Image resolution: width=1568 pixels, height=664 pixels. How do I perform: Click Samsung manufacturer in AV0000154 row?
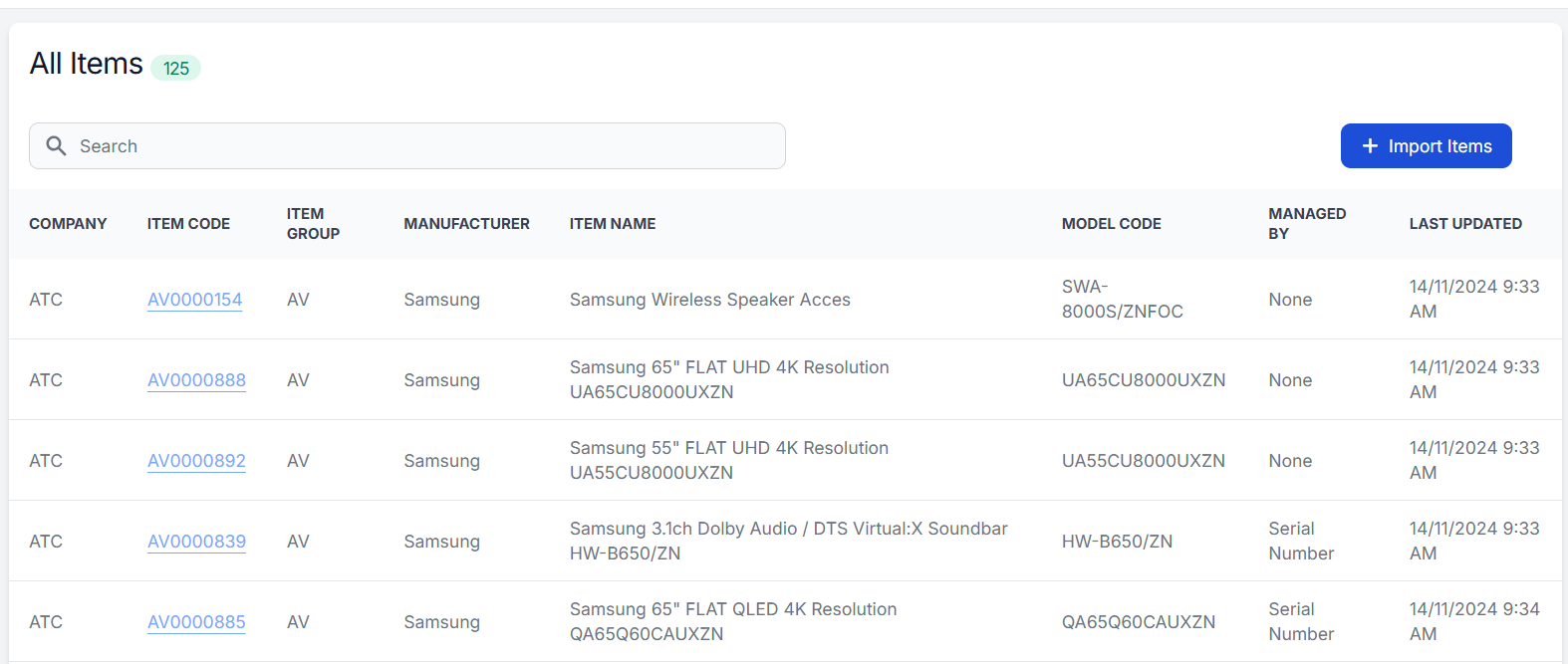tap(441, 300)
